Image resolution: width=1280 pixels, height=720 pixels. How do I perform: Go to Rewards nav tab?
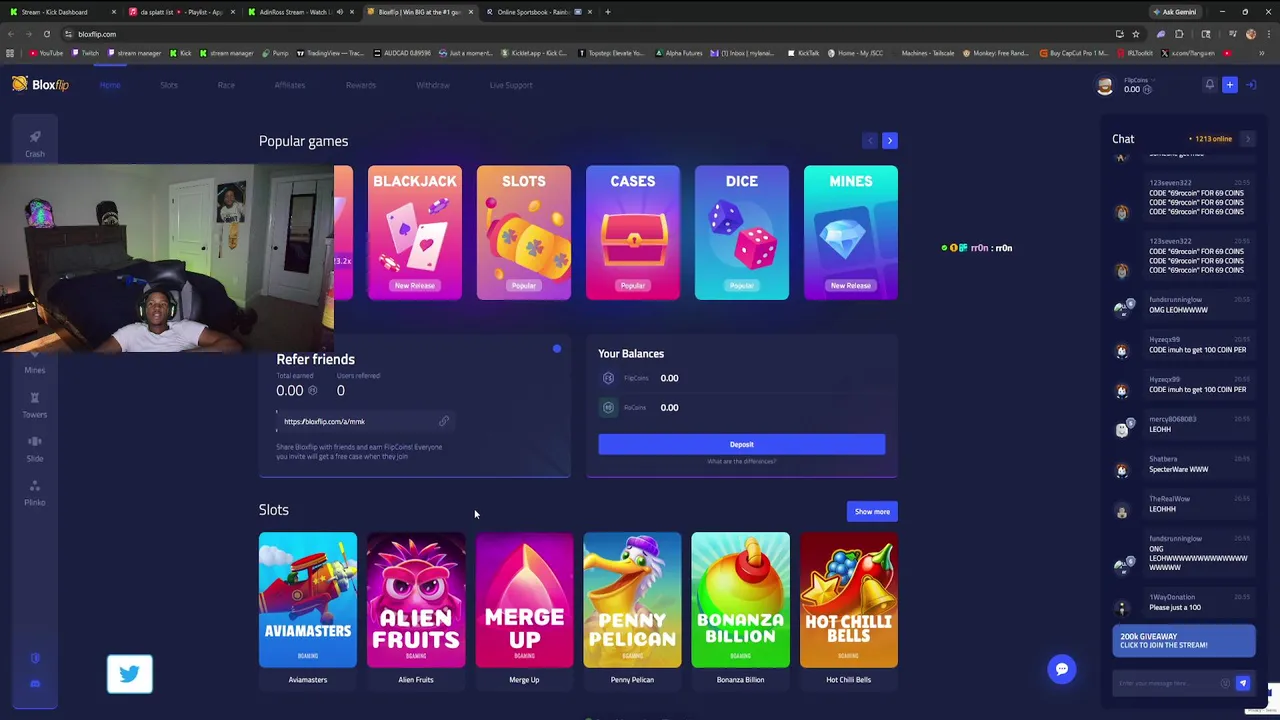[361, 85]
